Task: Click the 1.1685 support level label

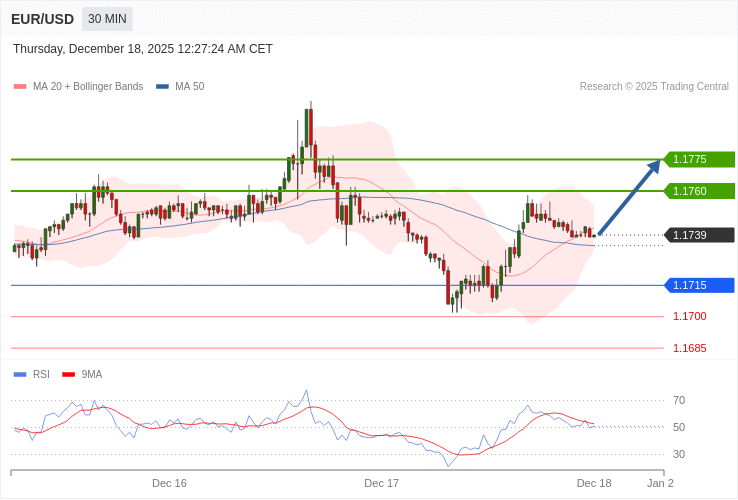Action: pyautogui.click(x=689, y=348)
